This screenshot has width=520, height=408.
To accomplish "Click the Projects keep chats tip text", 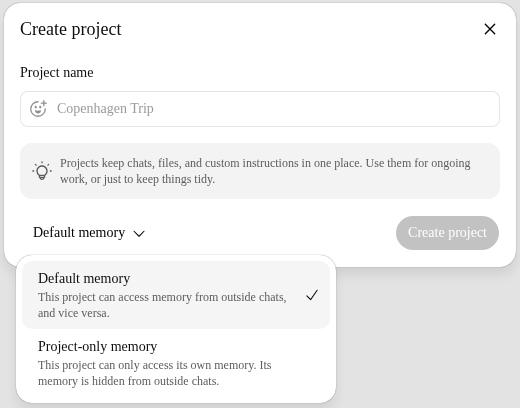I will click(265, 171).
